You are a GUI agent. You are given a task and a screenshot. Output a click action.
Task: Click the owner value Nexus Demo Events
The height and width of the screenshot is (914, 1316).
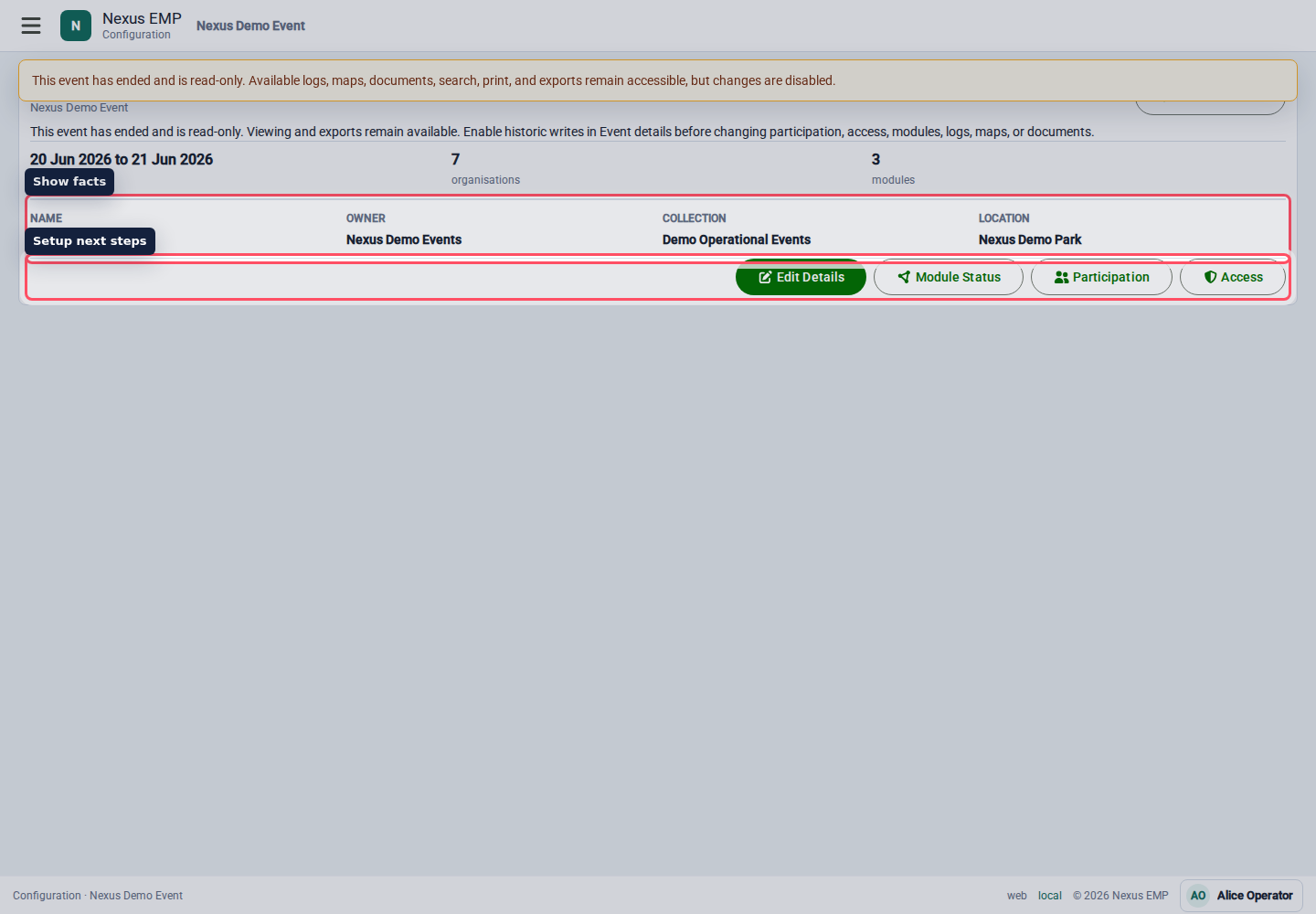pyautogui.click(x=404, y=239)
